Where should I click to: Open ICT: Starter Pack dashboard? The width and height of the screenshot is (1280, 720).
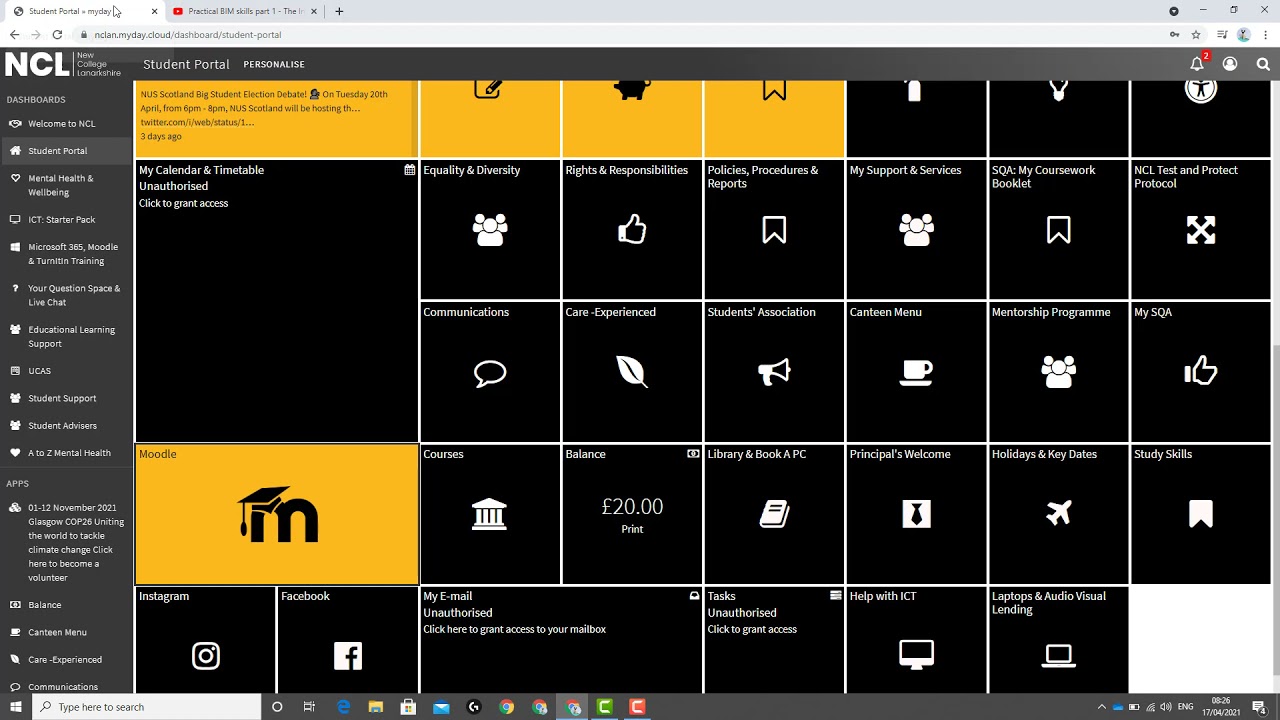coord(66,220)
